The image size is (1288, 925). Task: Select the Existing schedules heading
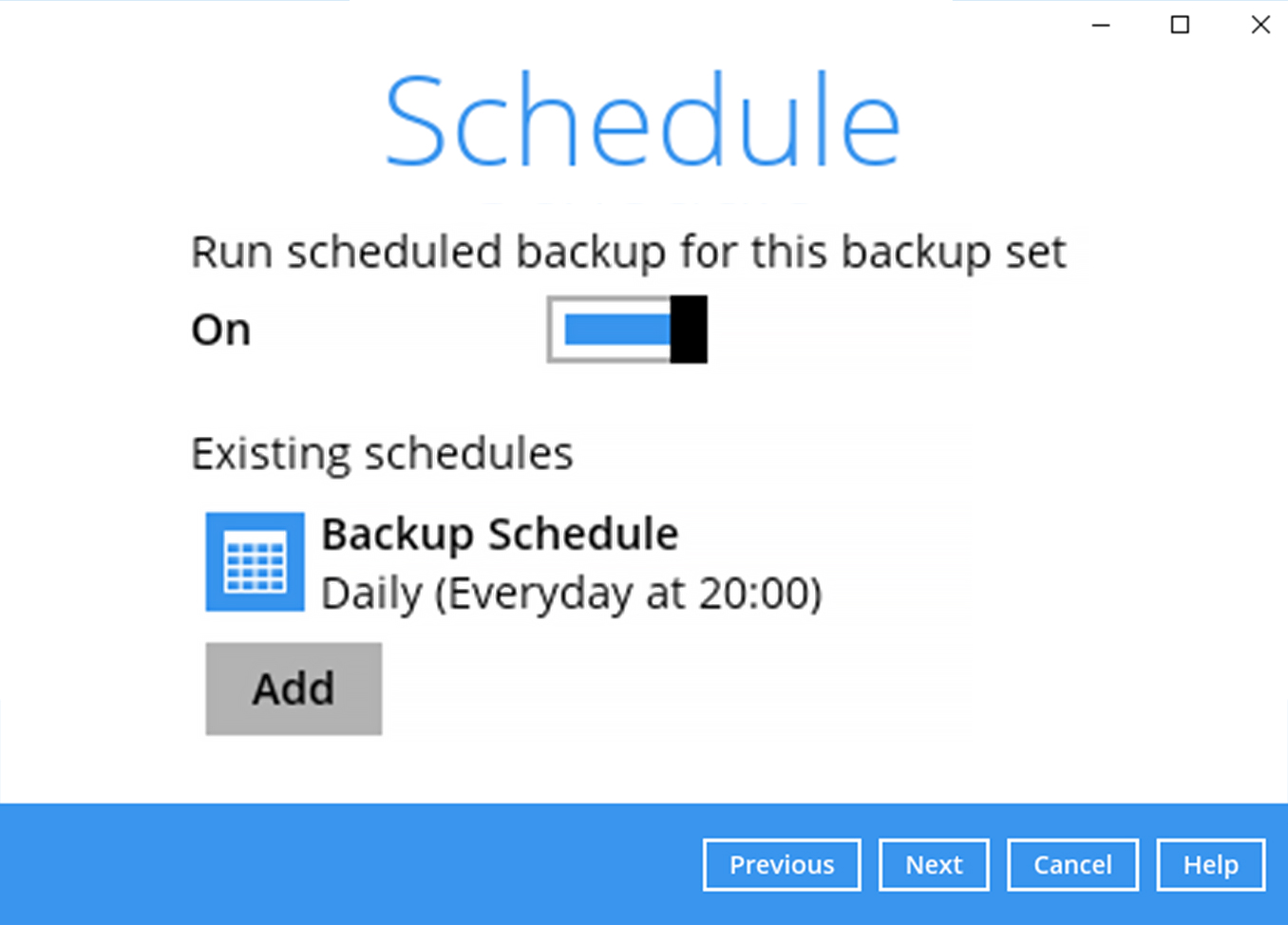pos(382,454)
